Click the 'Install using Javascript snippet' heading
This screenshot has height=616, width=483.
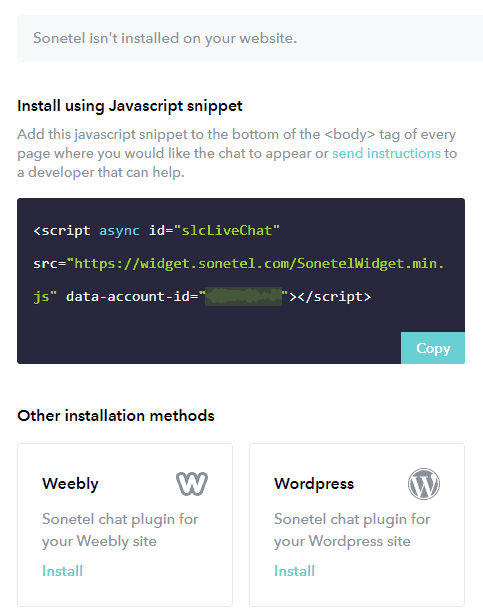coord(130,106)
